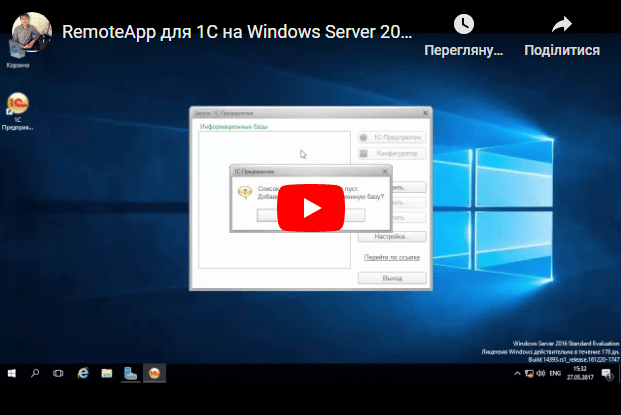This screenshot has width=621, height=415.
Task: Click the 1С:Предприятие launch button
Action: pos(392,137)
